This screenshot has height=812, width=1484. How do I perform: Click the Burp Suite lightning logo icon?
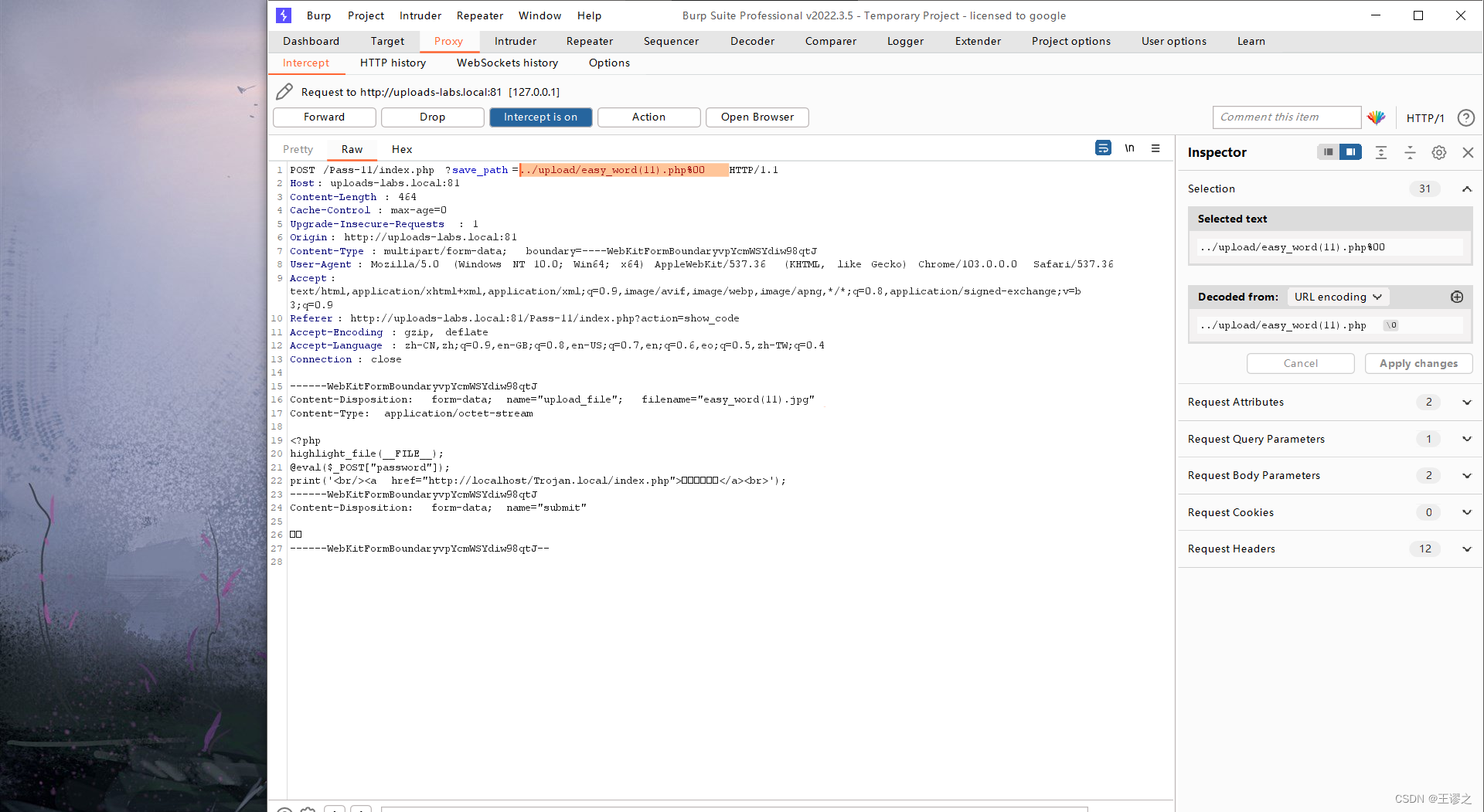coord(284,15)
